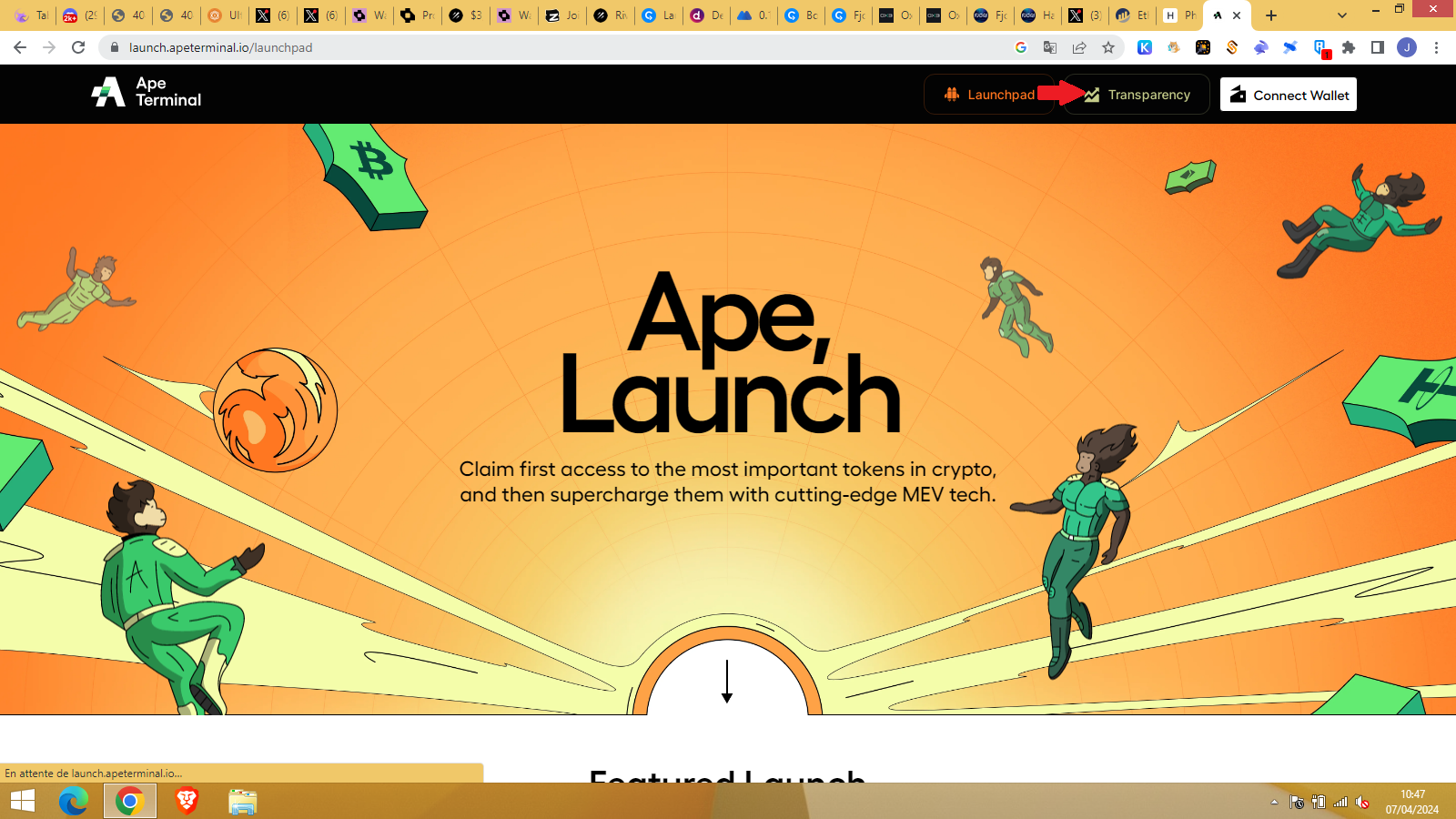
Task: Switch to the 'Bc' tab
Action: pos(801,15)
